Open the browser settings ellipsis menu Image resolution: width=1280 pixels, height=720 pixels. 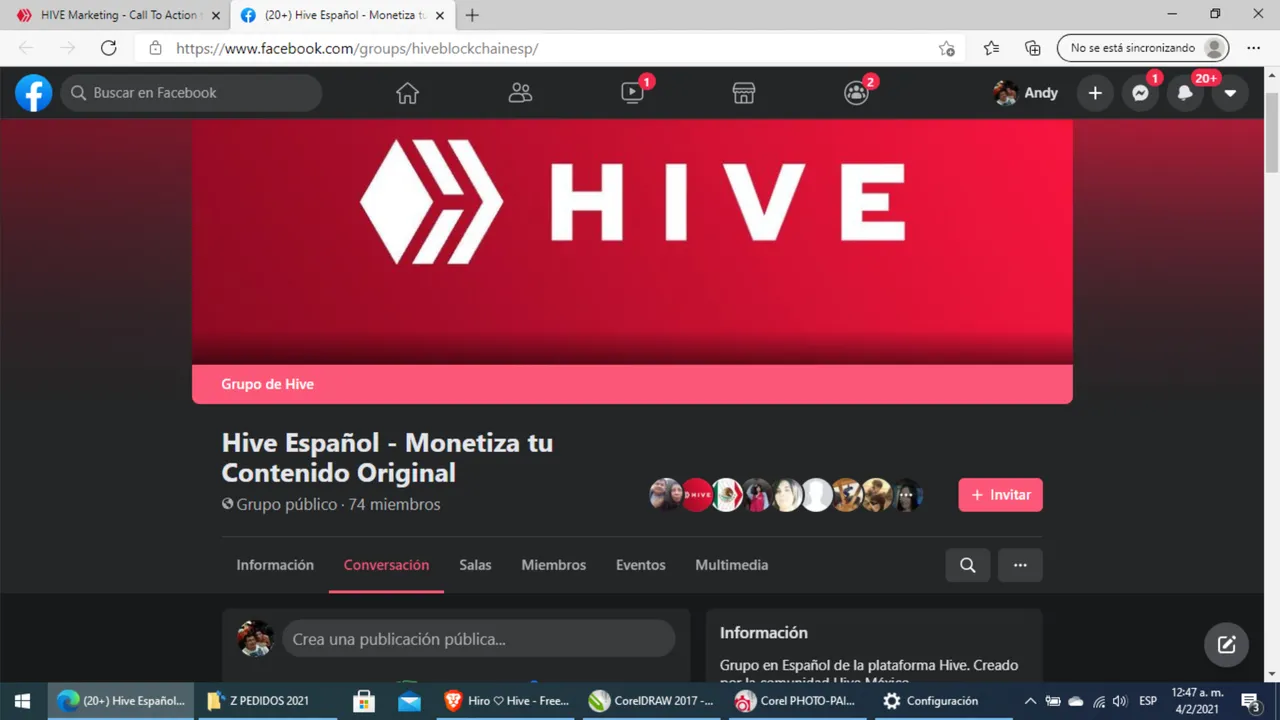(x=1254, y=48)
